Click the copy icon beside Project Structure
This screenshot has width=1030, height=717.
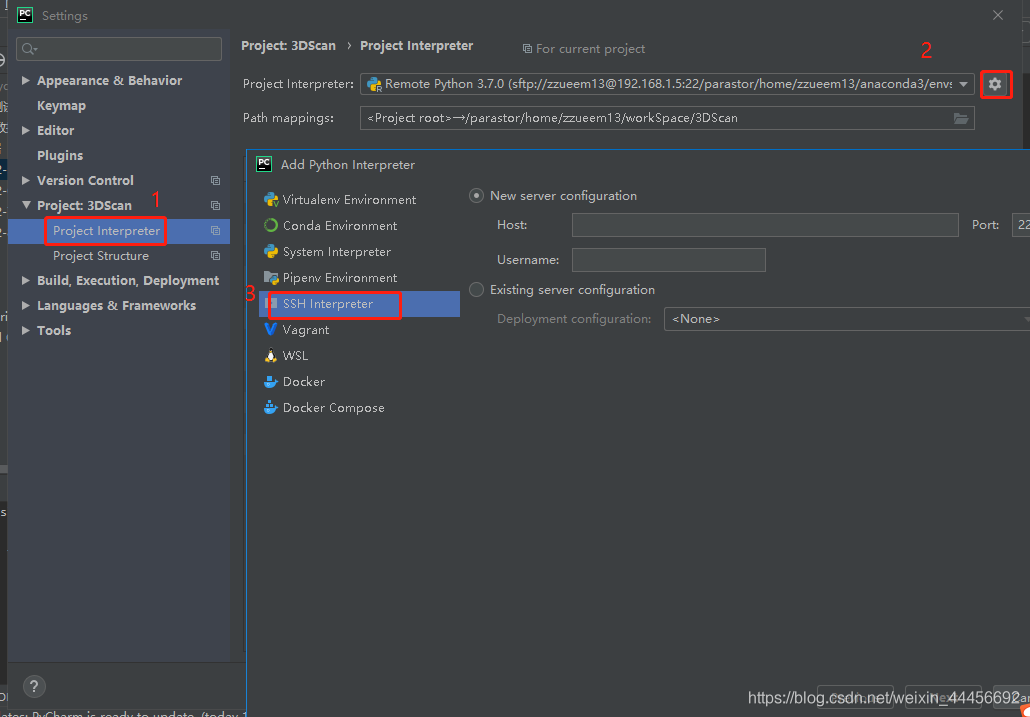(215, 255)
